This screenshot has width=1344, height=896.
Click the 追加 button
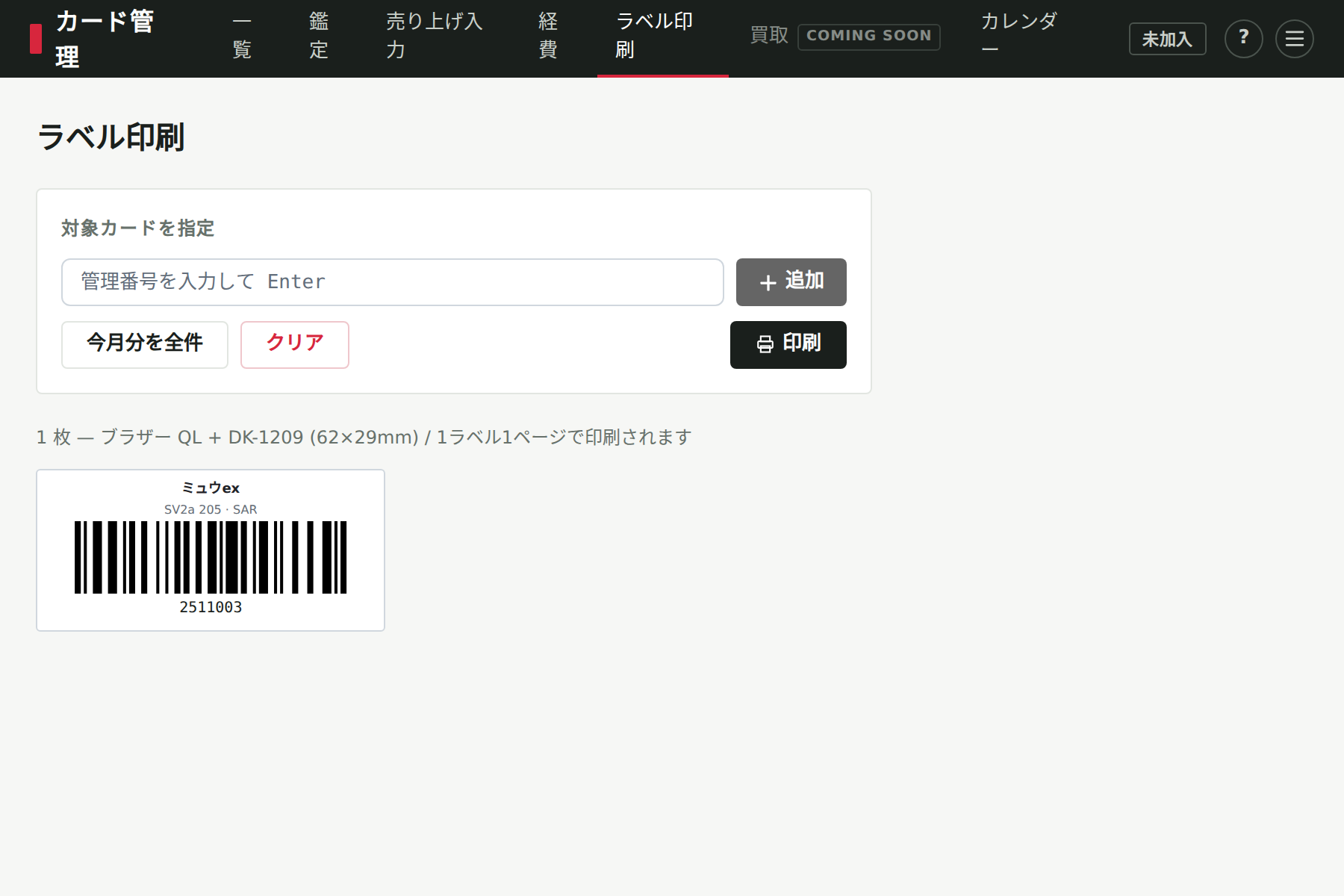791,281
